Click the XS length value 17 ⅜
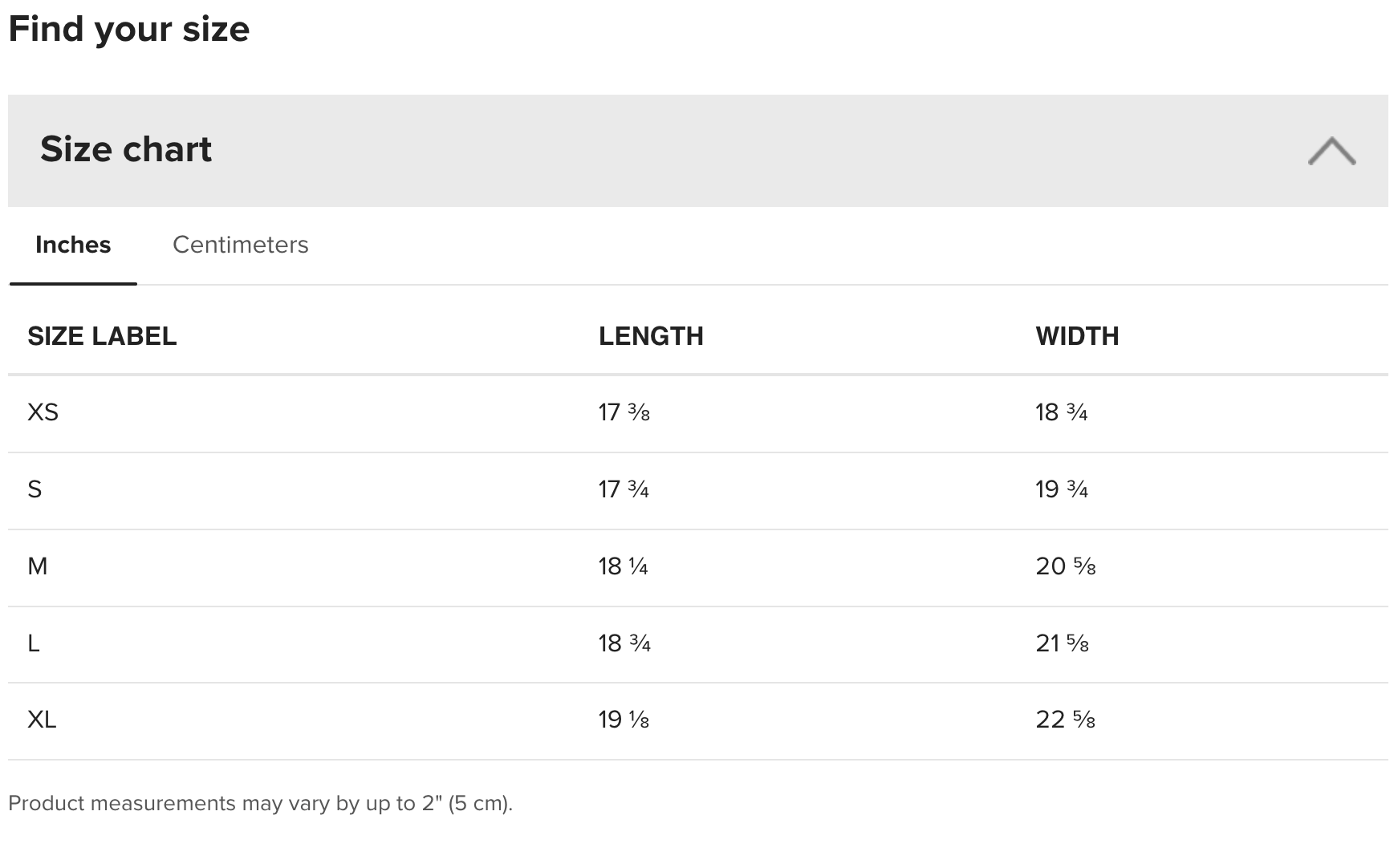Viewport: 1398px width, 868px height. pyautogui.click(x=624, y=412)
